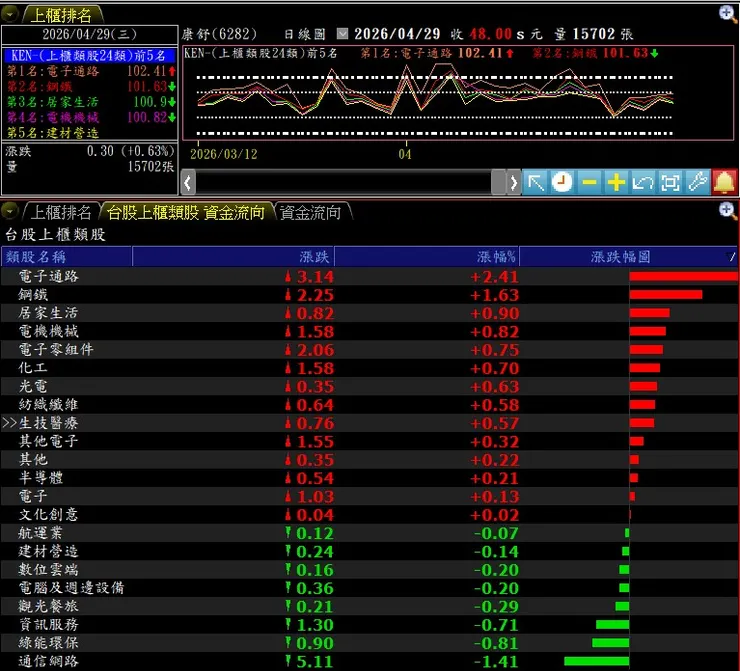The height and width of the screenshot is (671, 740).
Task: Select 綠能環保 sector row
Action: (x=370, y=643)
